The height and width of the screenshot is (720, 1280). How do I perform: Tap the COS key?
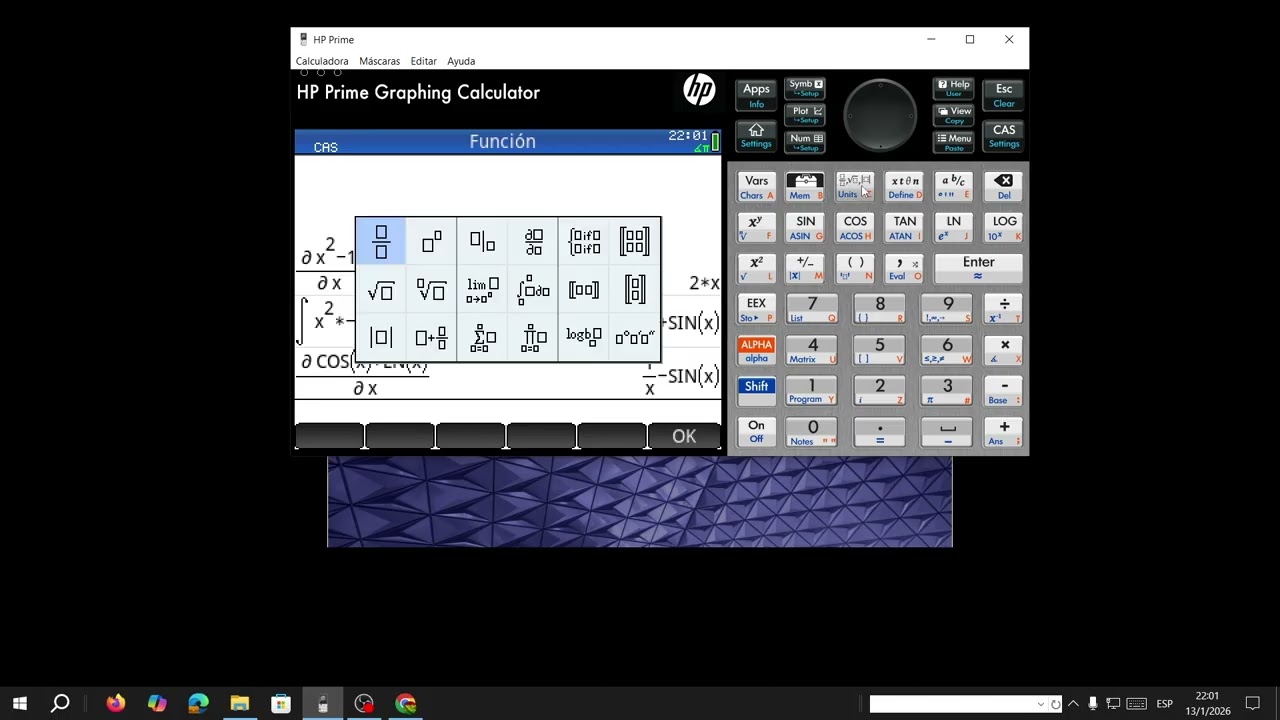(x=855, y=227)
